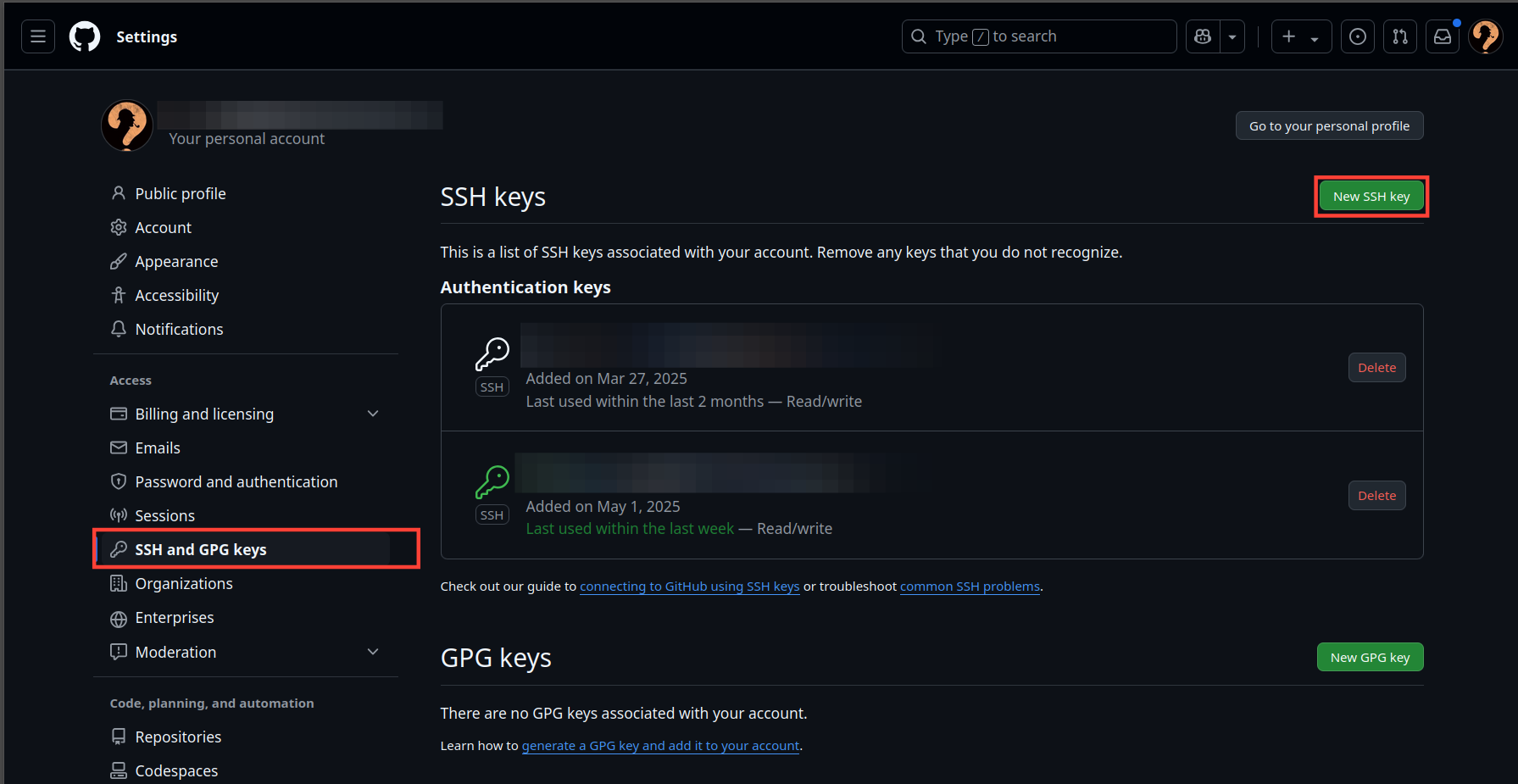
Task: Open the user avatar menu in header
Action: [x=1486, y=36]
